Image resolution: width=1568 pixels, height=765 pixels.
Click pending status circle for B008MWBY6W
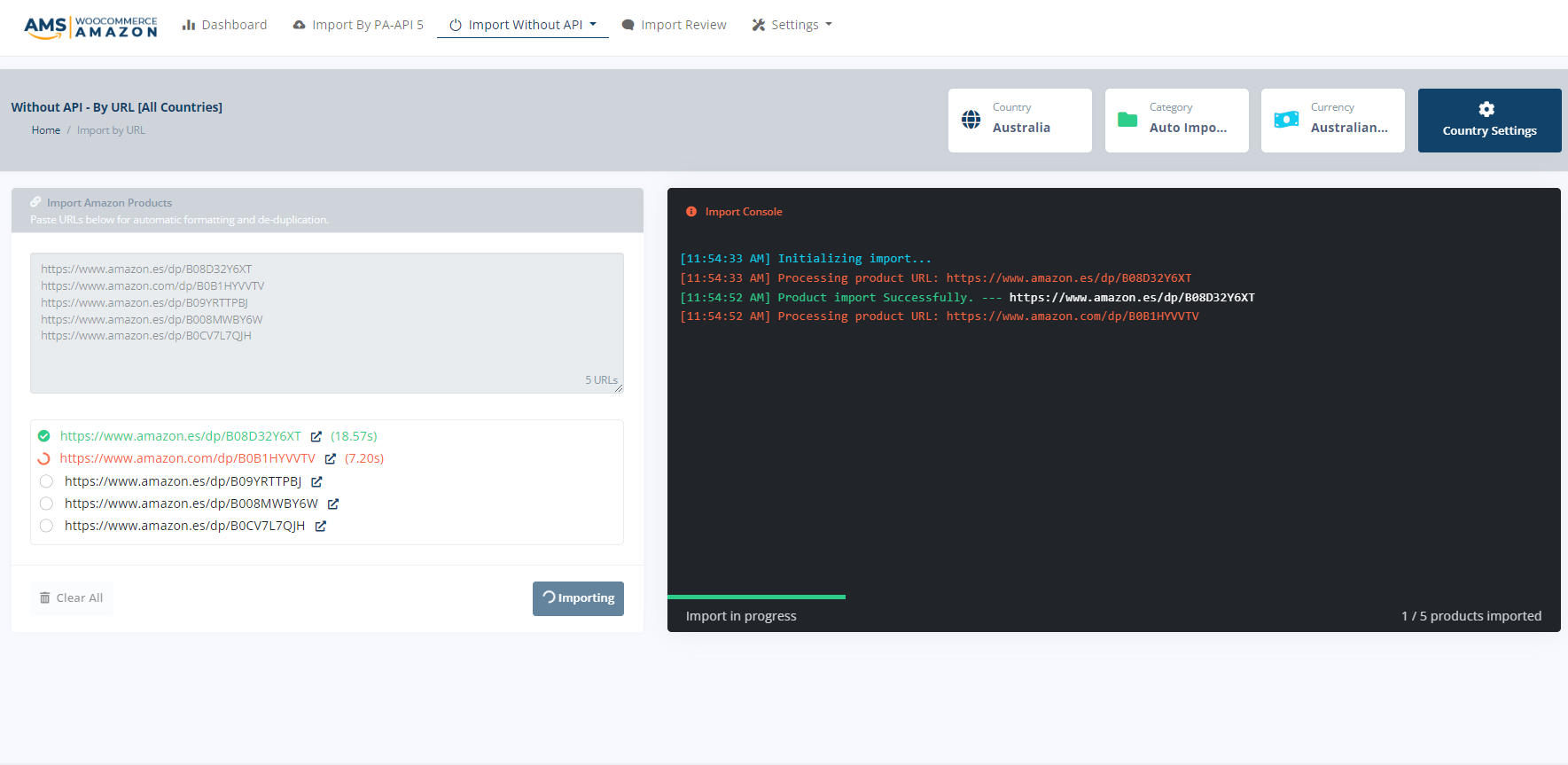(46, 503)
